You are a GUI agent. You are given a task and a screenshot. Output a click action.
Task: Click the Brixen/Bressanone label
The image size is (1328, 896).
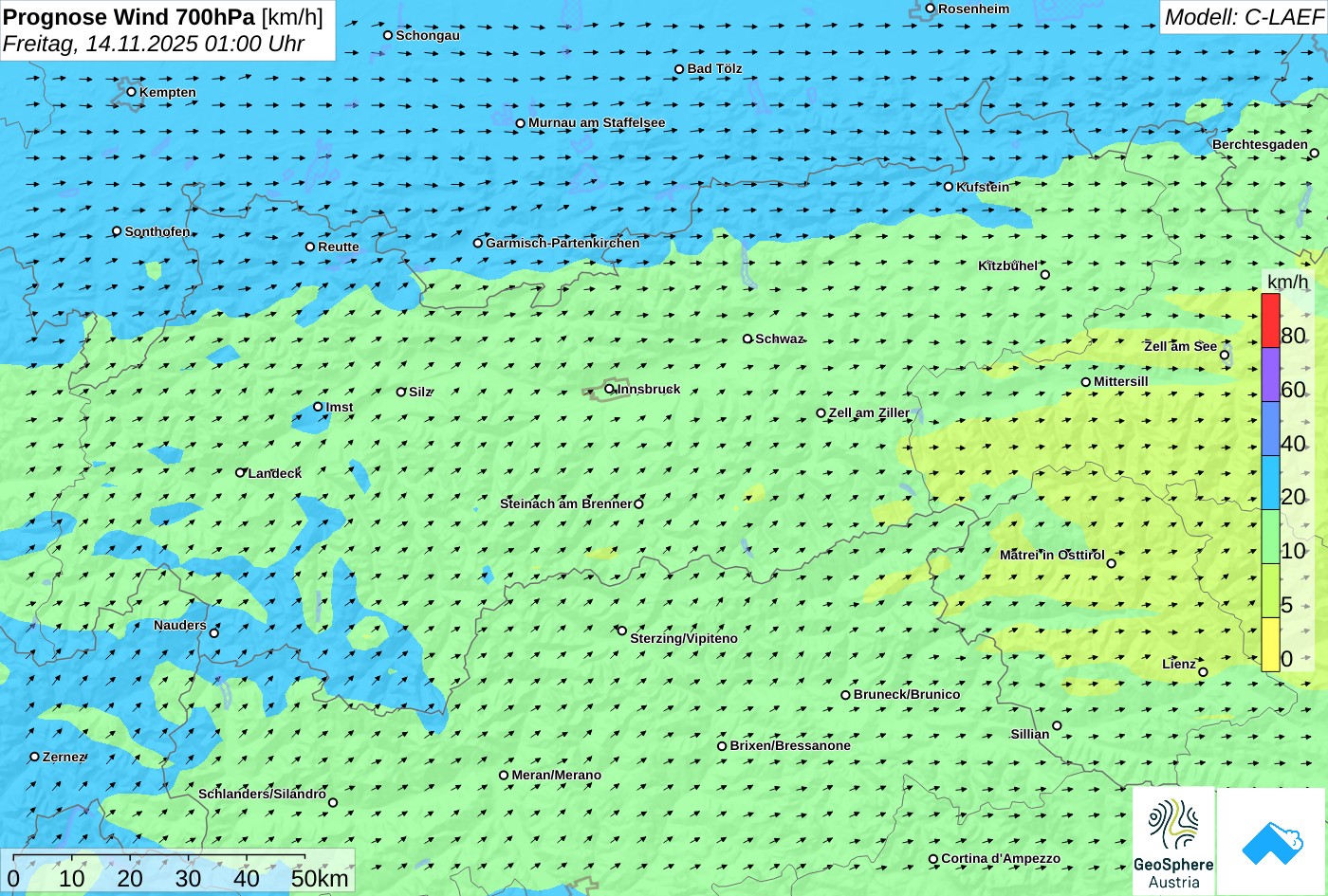[790, 745]
